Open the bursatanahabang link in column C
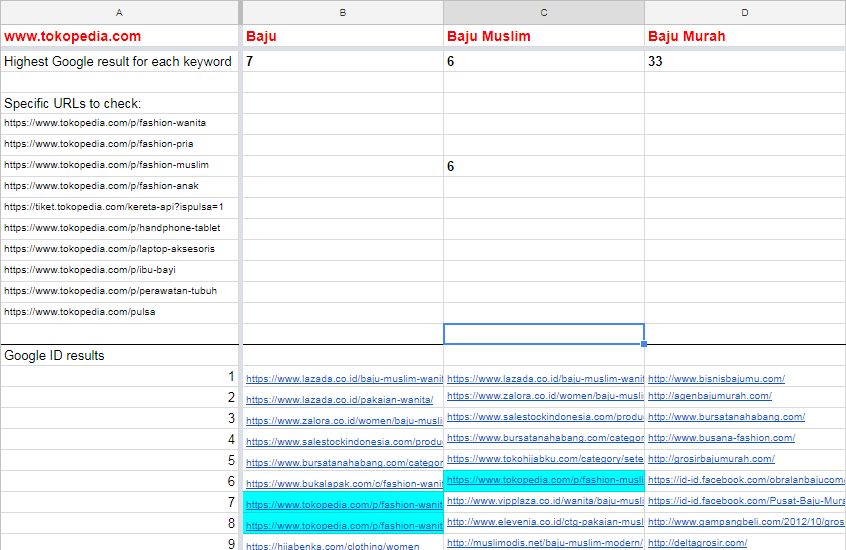This screenshot has width=846, height=550. click(x=545, y=438)
